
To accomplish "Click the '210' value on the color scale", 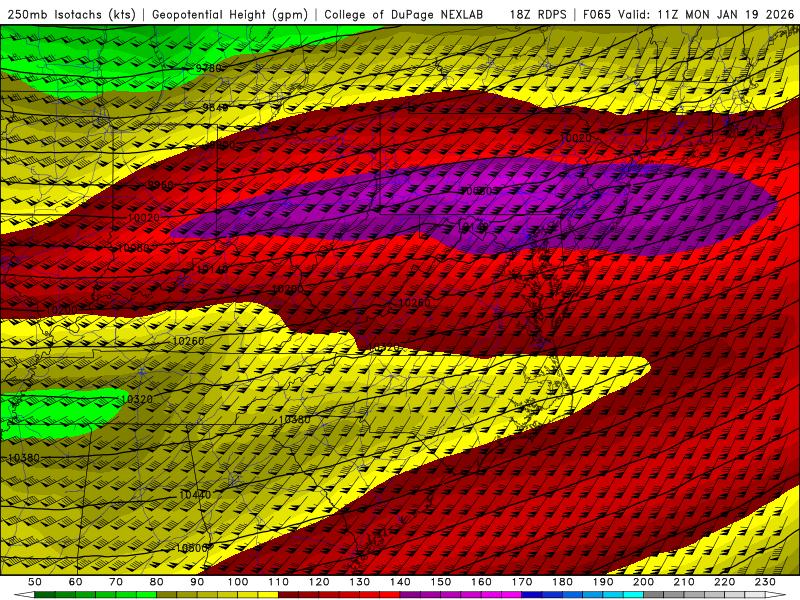I will coord(684,582).
